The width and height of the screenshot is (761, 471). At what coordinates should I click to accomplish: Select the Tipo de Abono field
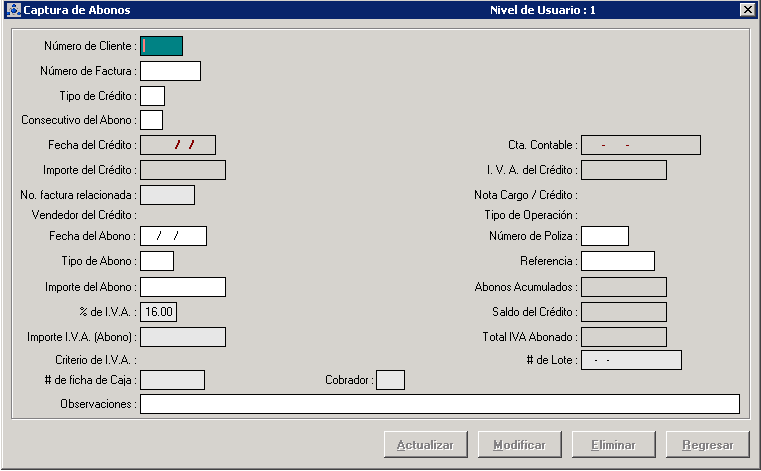[x=157, y=261]
